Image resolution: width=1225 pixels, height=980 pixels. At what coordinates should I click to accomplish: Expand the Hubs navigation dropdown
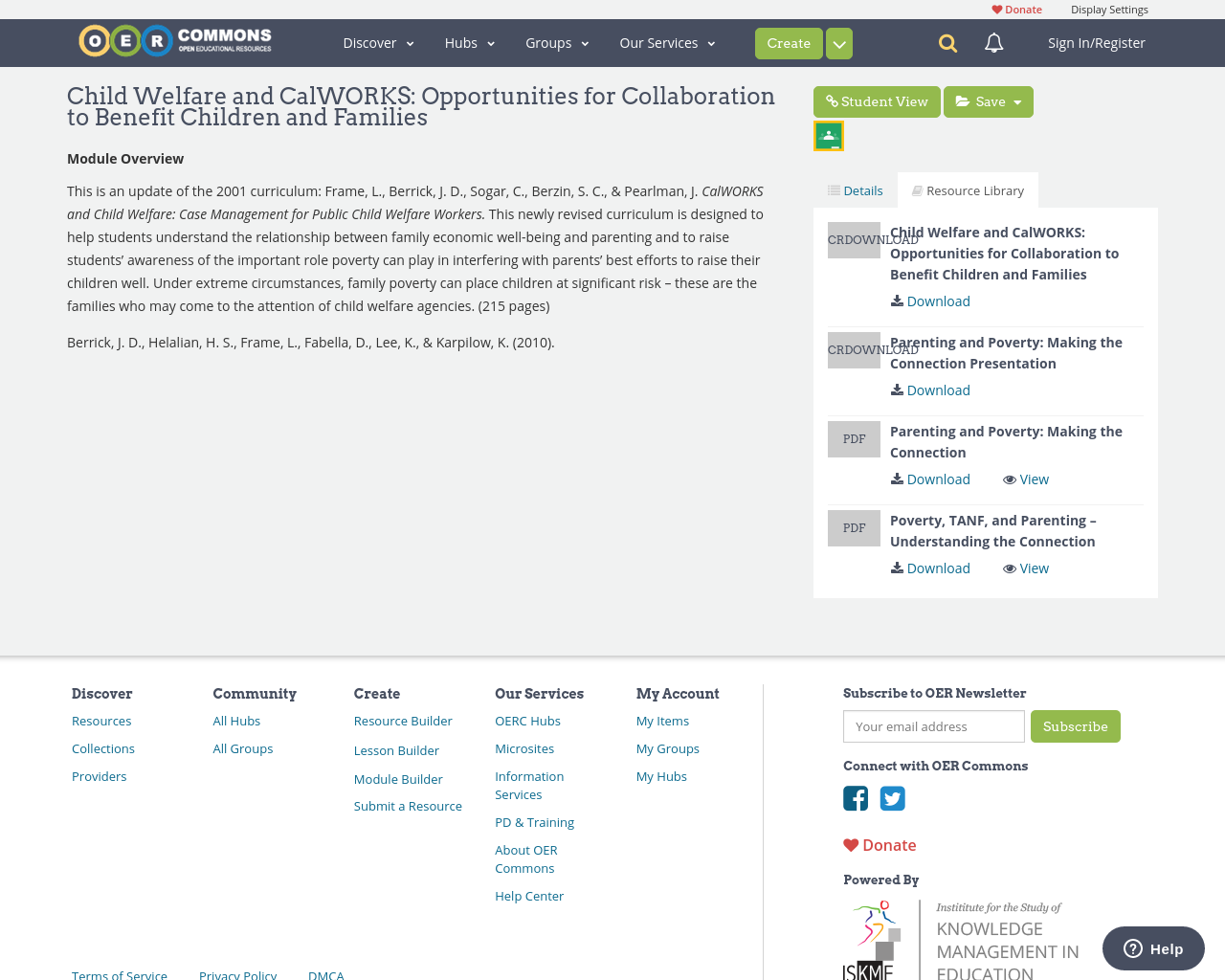coord(471,42)
